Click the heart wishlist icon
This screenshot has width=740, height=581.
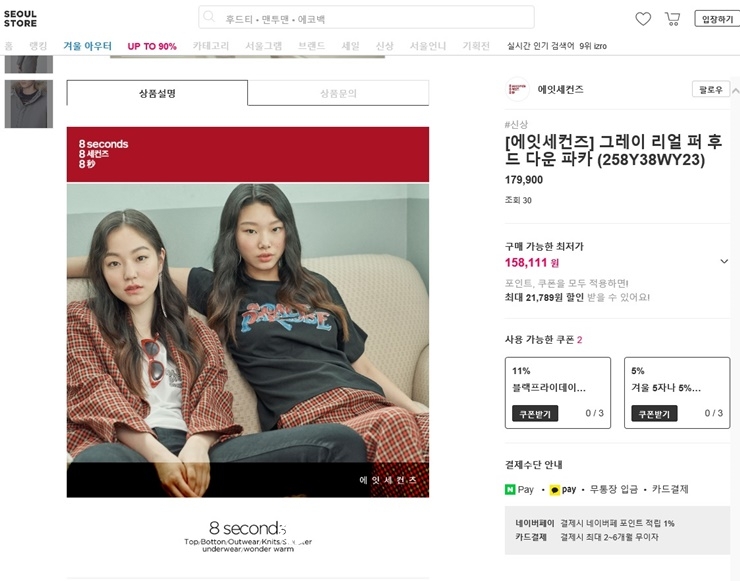[x=643, y=19]
